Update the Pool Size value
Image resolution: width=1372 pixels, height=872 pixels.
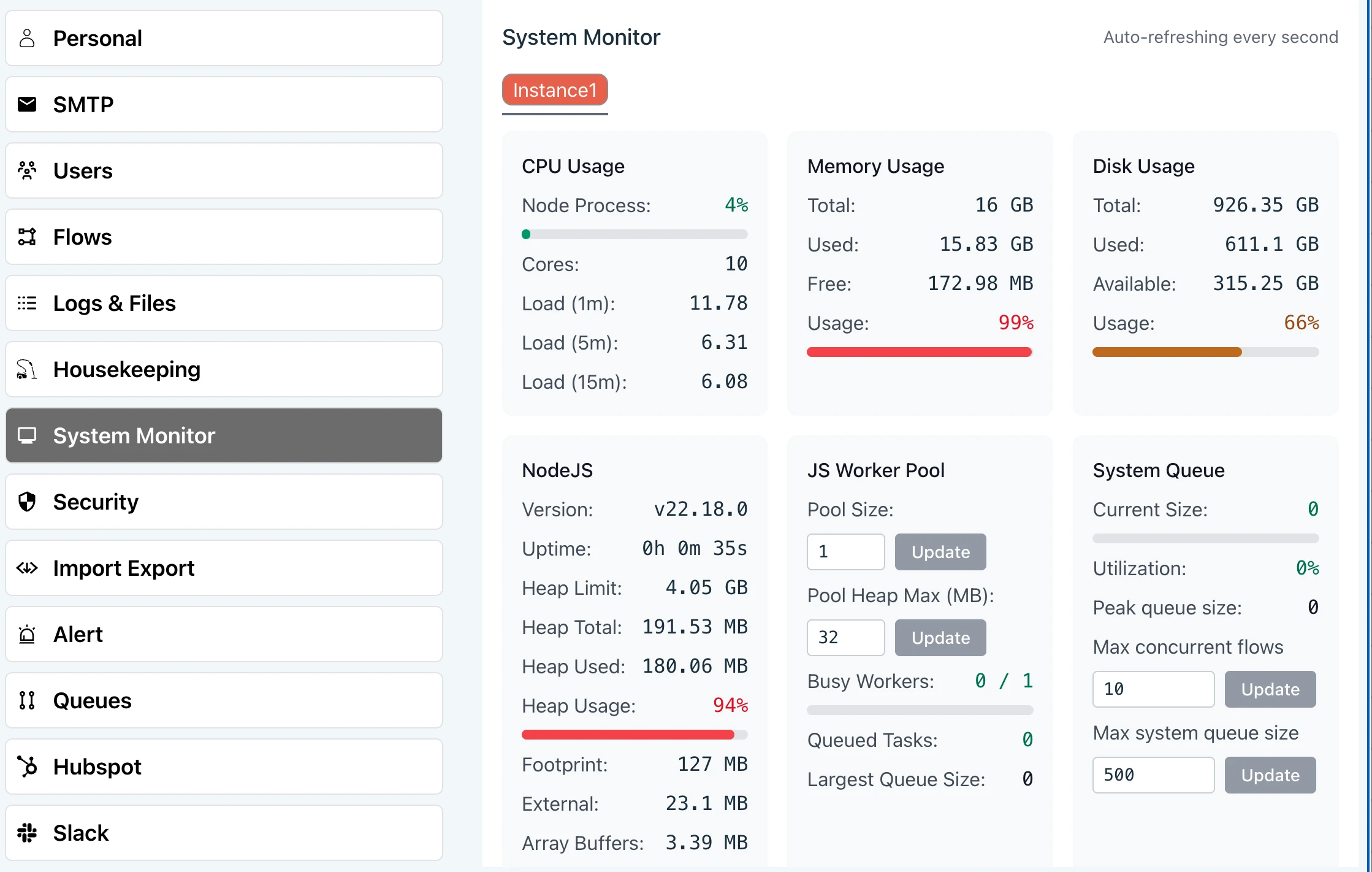click(x=940, y=552)
